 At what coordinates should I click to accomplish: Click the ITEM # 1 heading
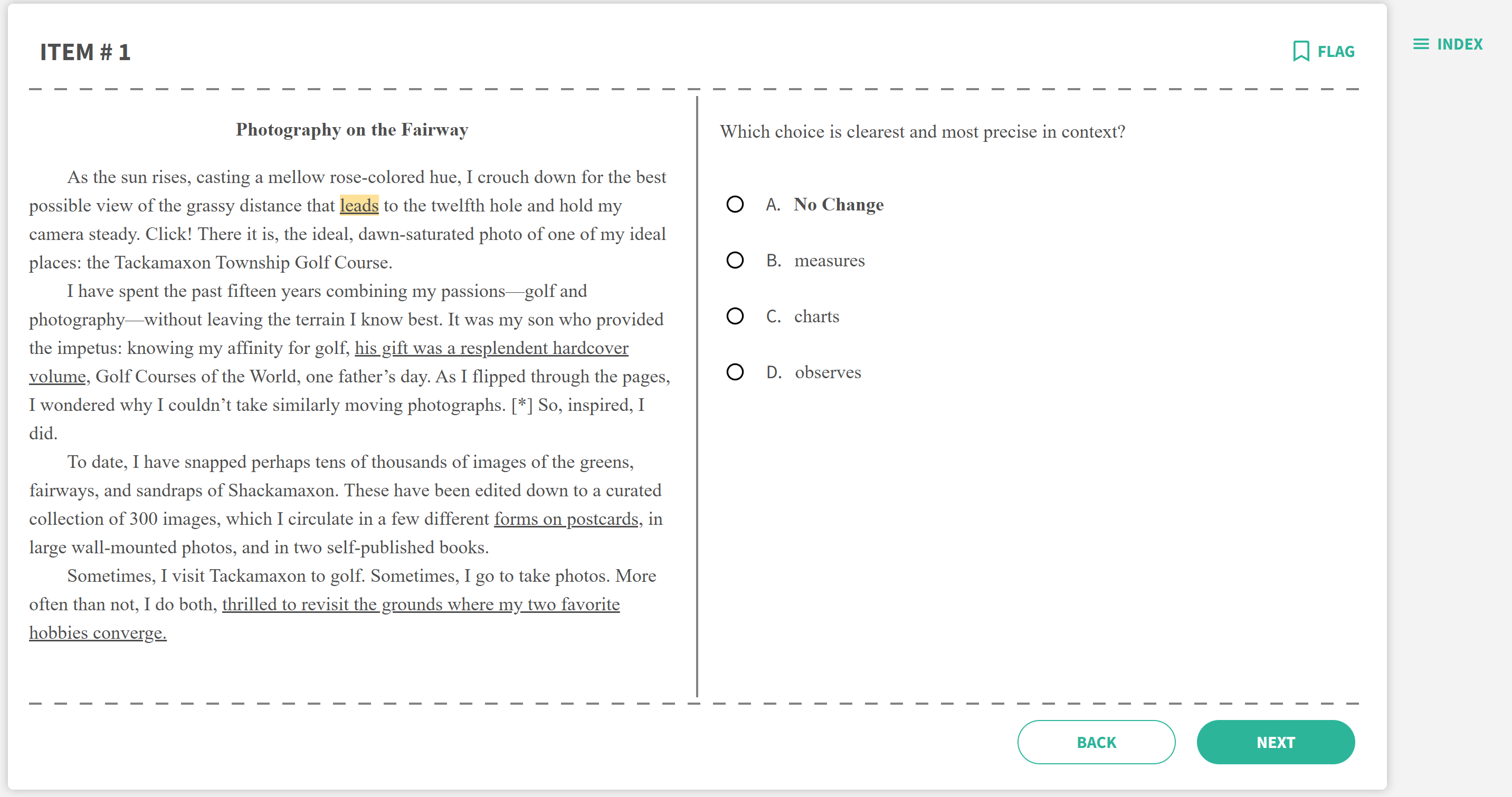(85, 52)
